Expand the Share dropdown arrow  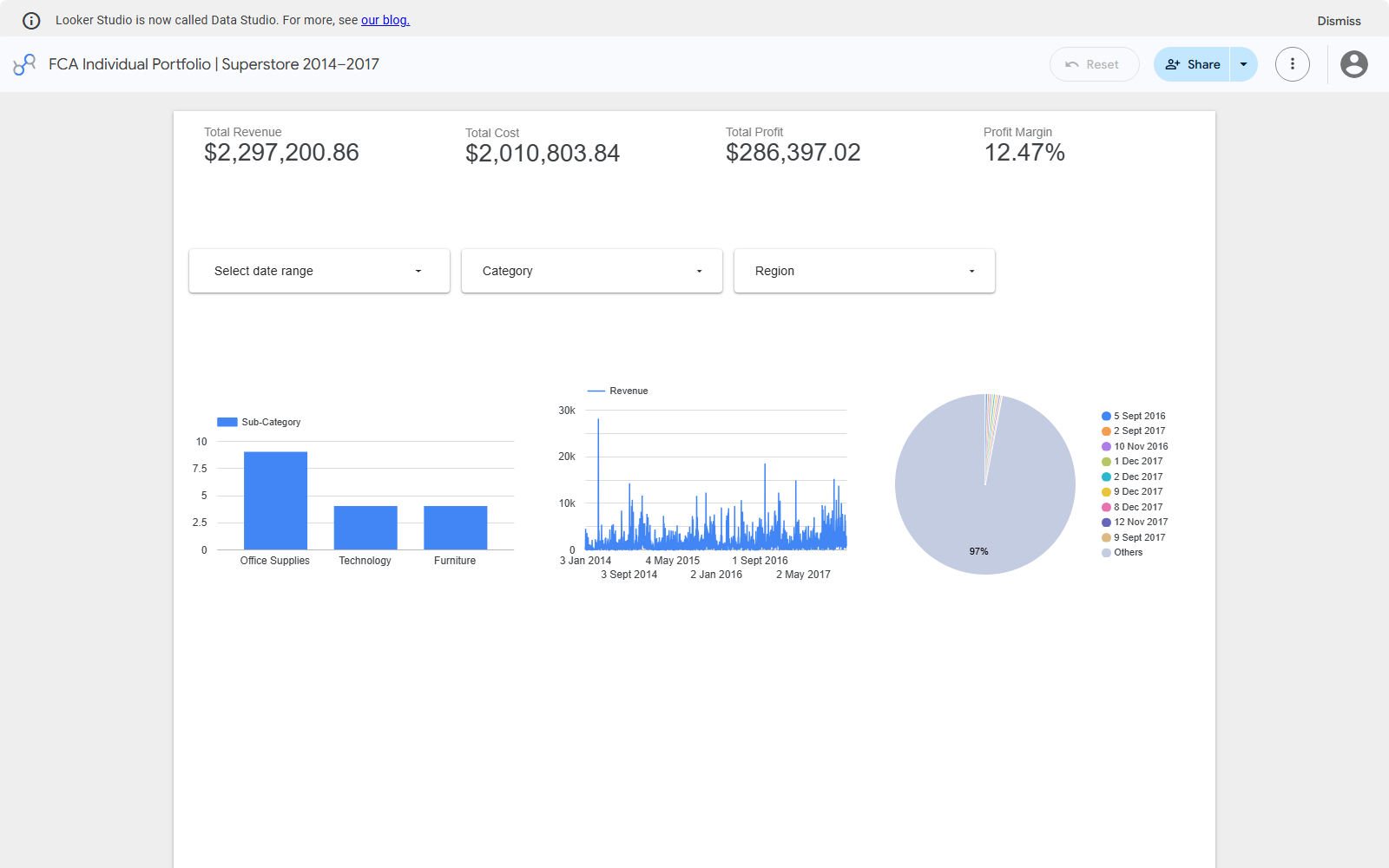coord(1244,64)
